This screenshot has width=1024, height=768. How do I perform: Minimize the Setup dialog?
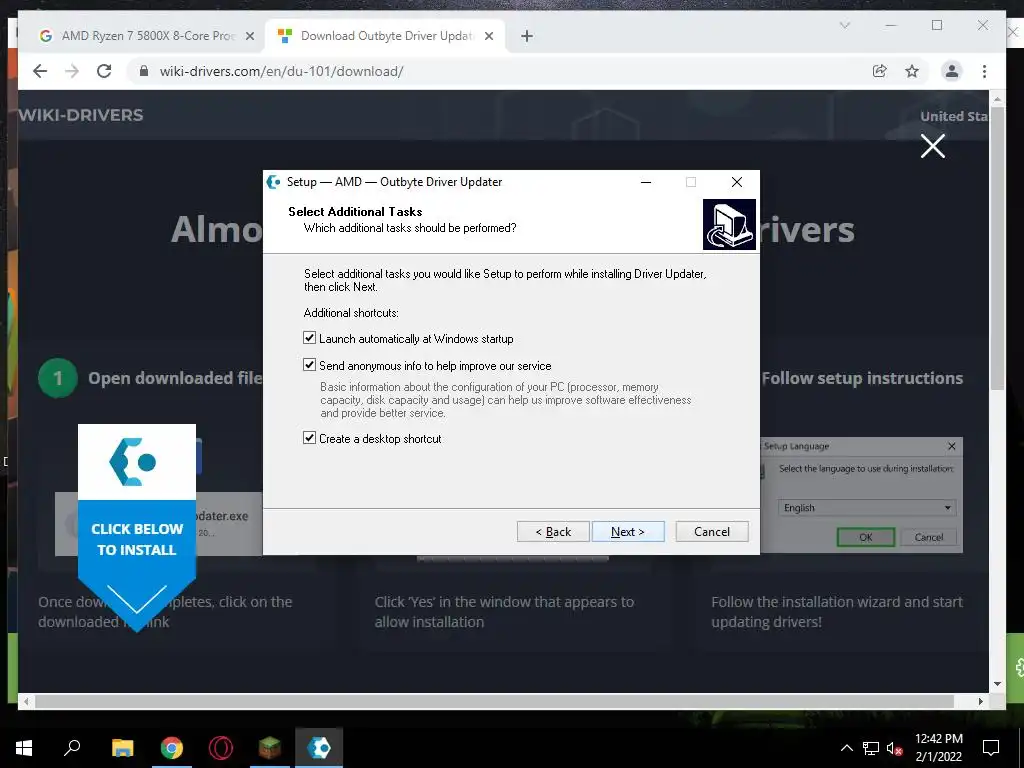(646, 182)
